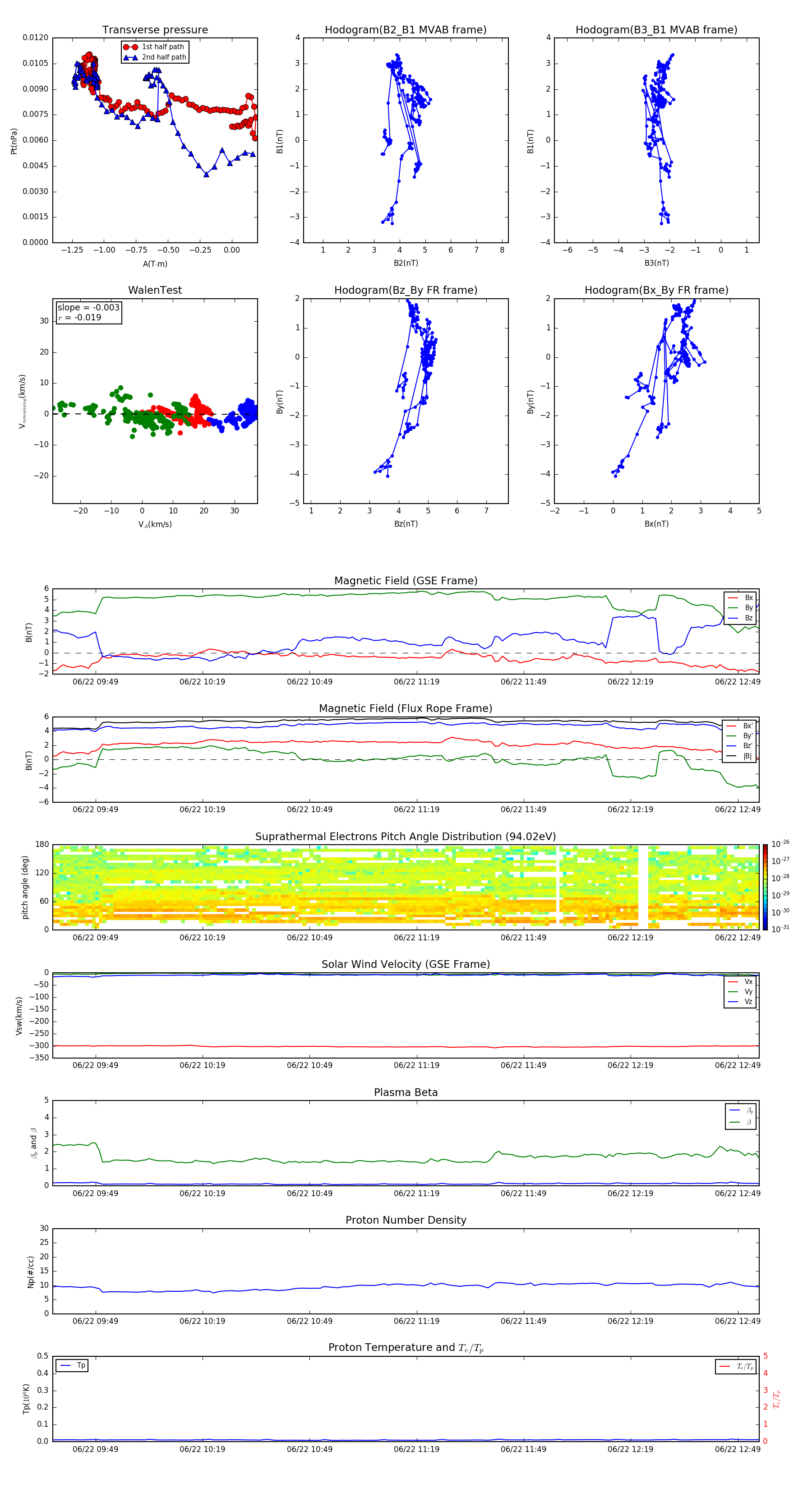Click the "Transverse pressure" plot title
812x1489 pixels.
pos(155,29)
